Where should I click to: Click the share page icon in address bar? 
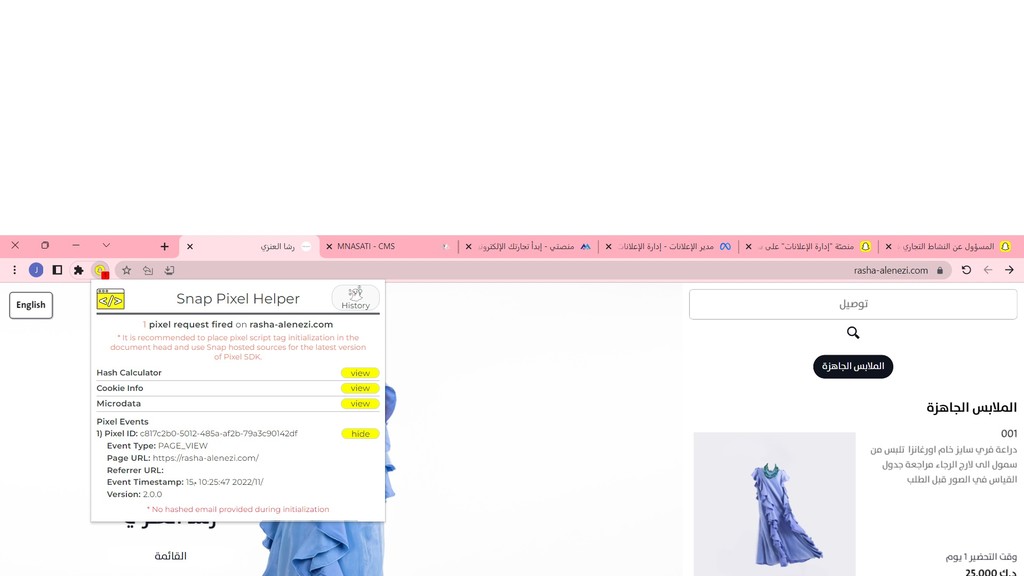[x=148, y=270]
